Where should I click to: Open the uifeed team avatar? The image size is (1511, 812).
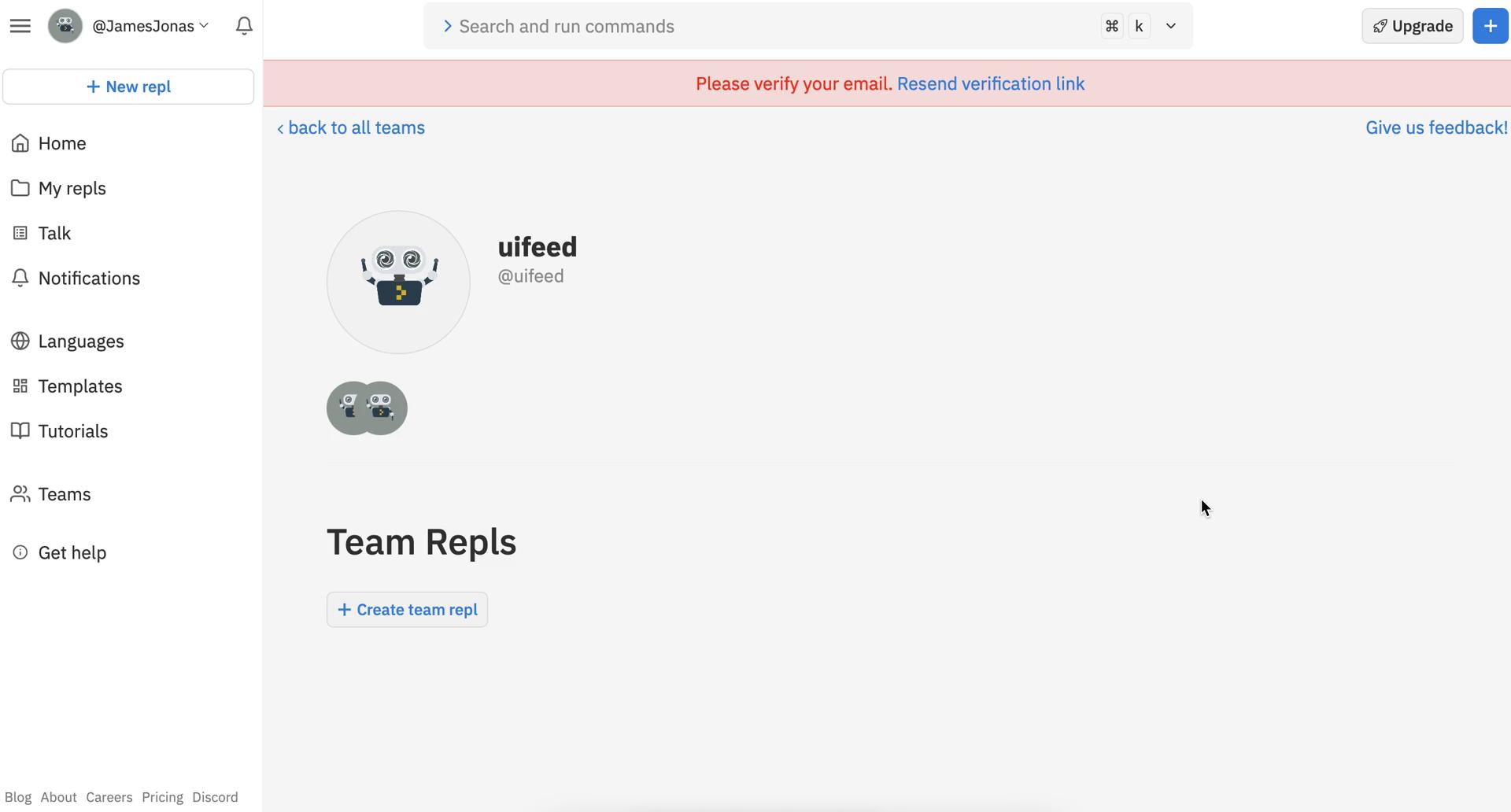[x=397, y=282]
